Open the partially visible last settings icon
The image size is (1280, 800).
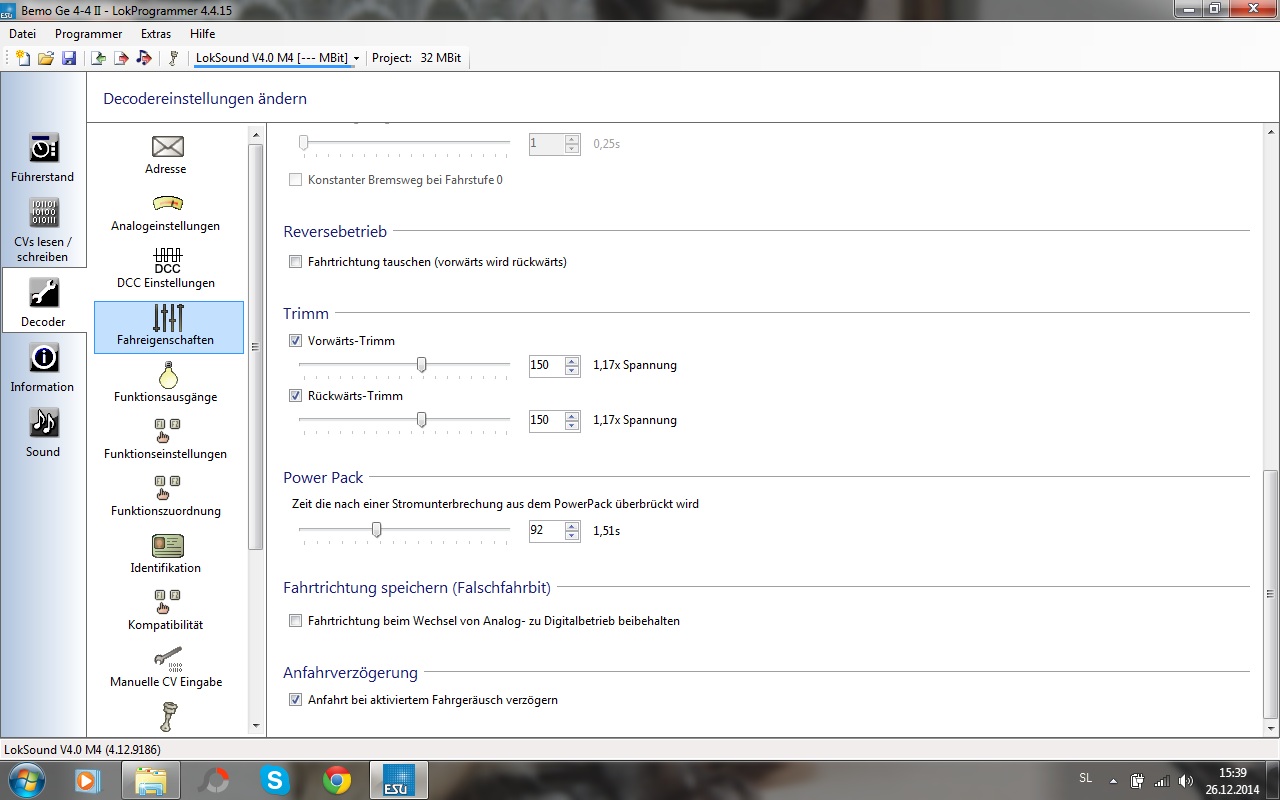[168, 718]
